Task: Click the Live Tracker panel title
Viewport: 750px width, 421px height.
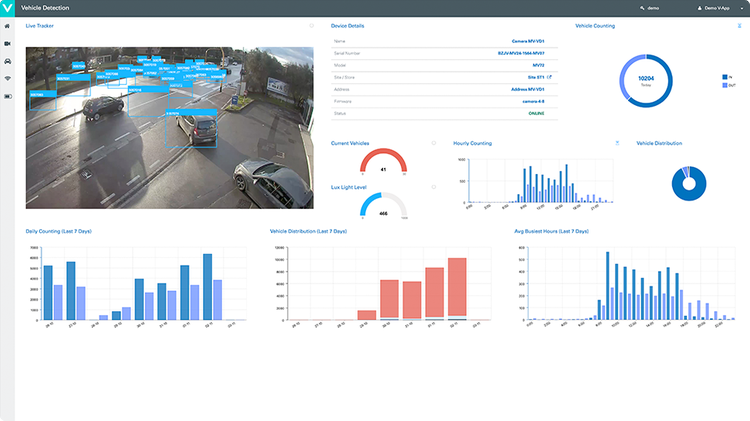Action: (40, 26)
